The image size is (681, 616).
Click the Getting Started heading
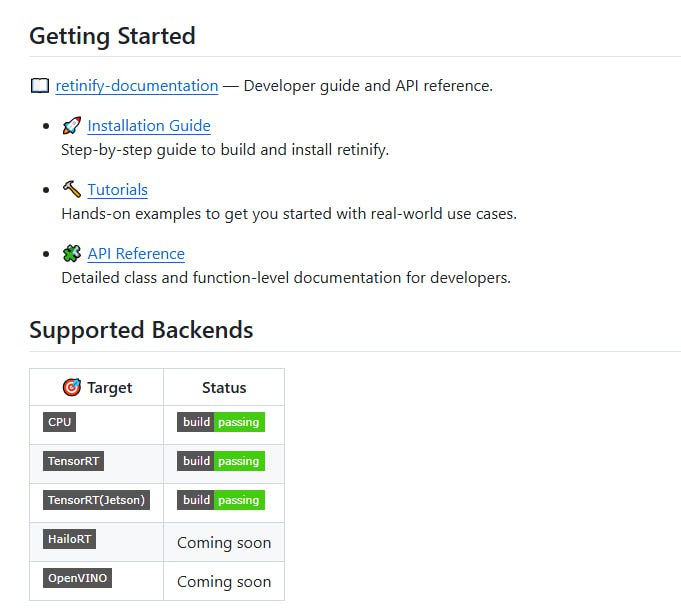(x=112, y=36)
